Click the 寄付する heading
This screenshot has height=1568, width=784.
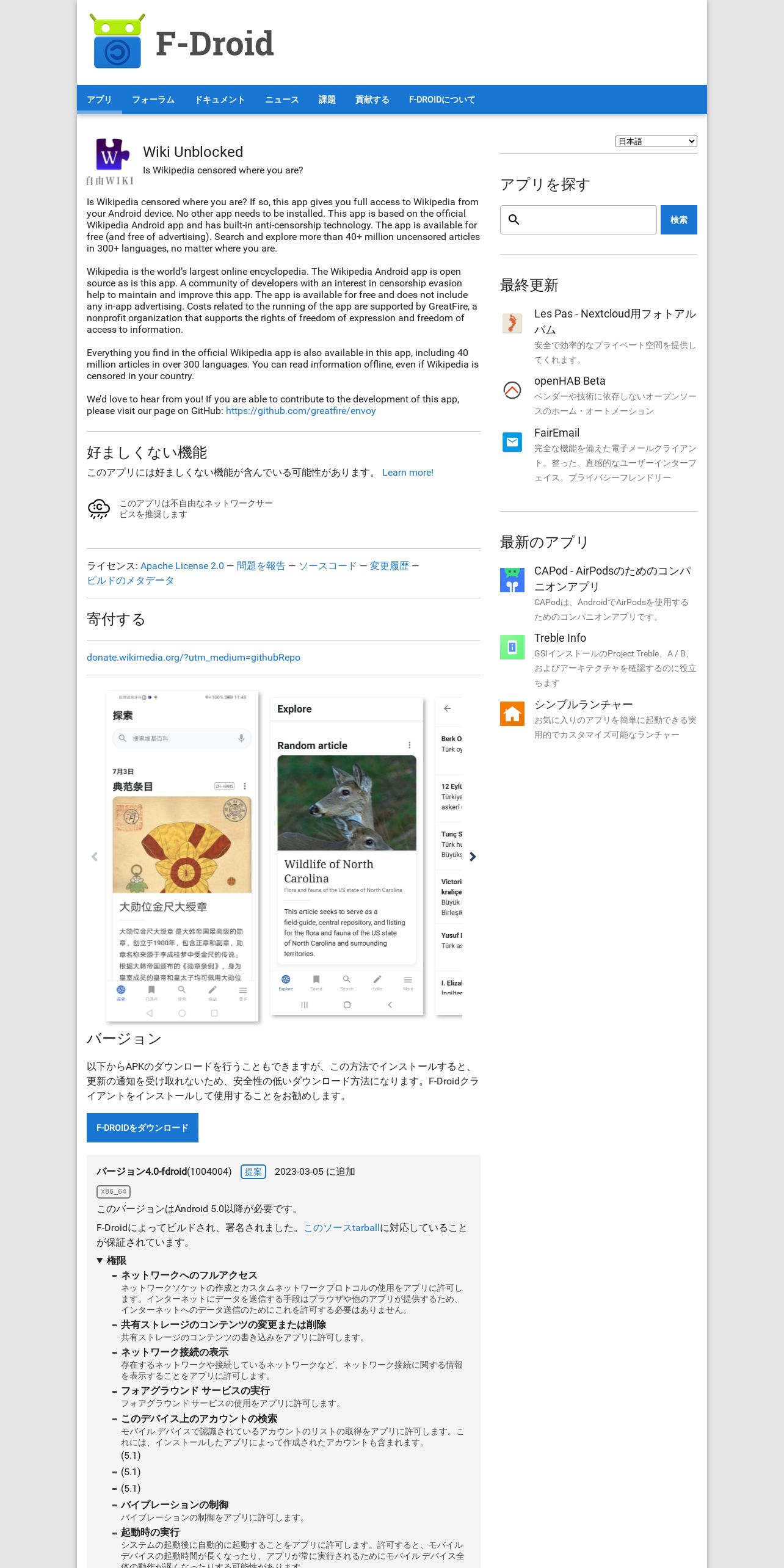[116, 619]
